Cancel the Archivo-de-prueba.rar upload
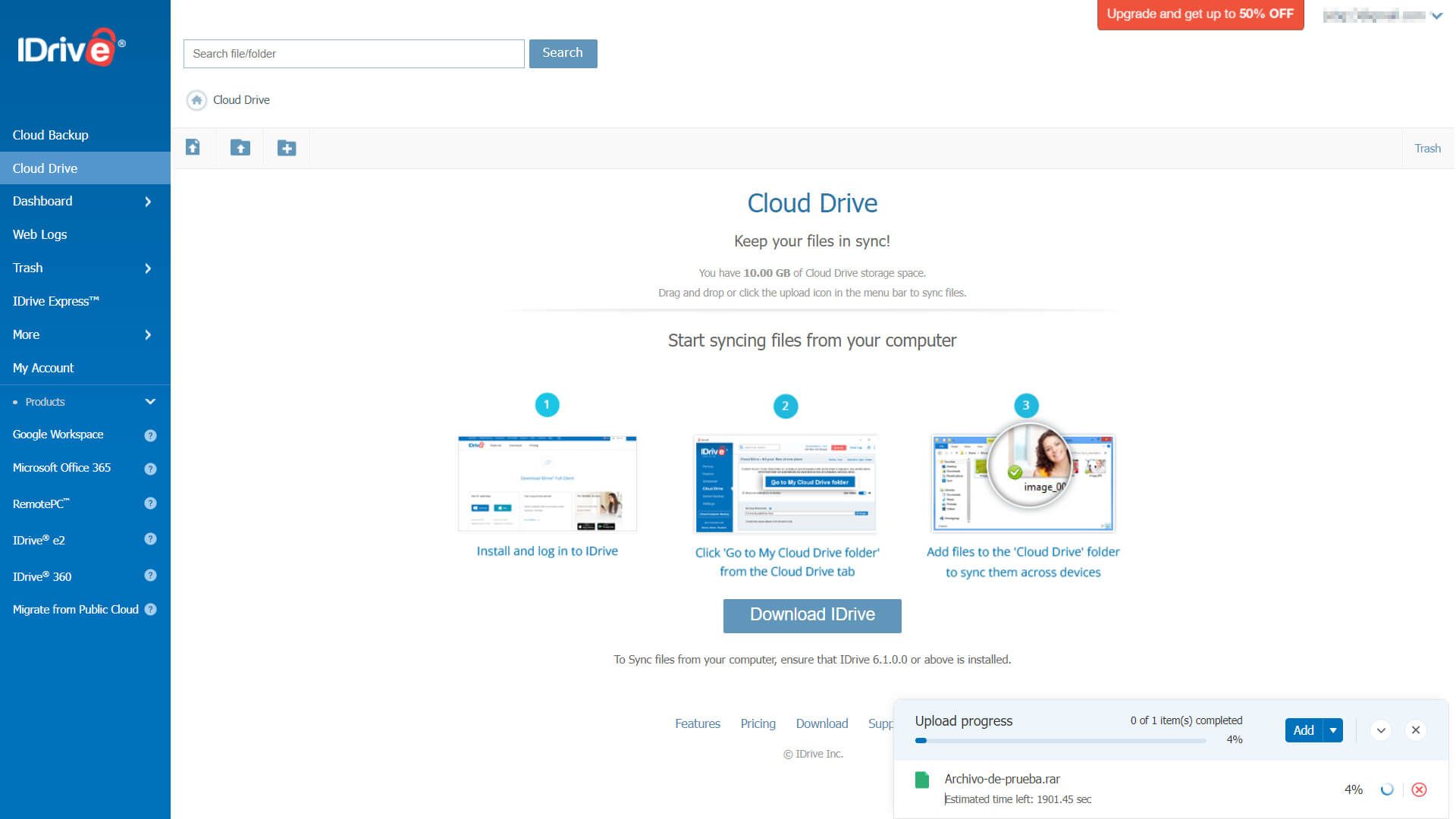This screenshot has height=819, width=1456. [x=1419, y=789]
